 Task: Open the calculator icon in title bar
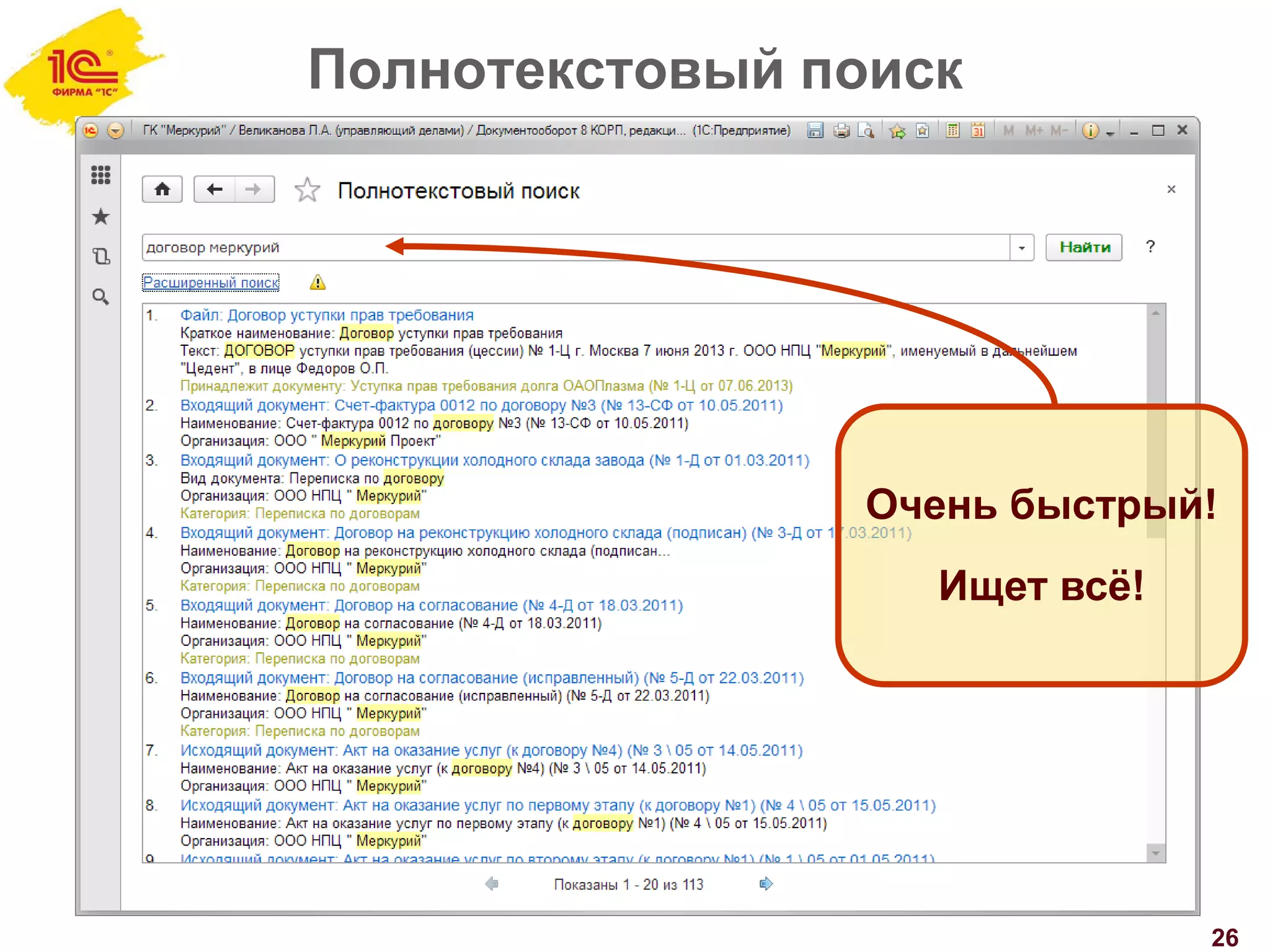[x=952, y=131]
